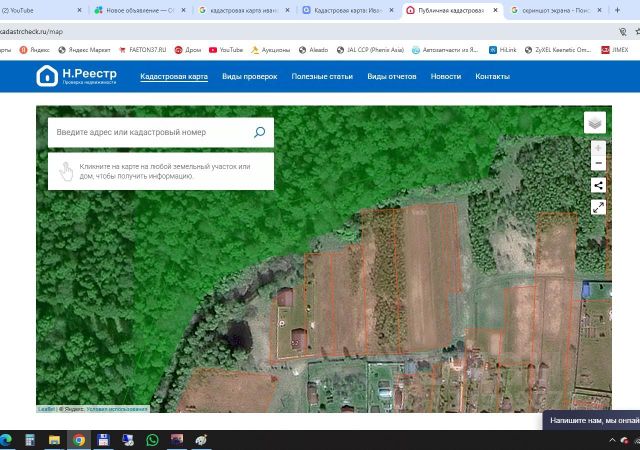
Task: Close the скриншот экрана tab
Action: pyautogui.click(x=600, y=10)
